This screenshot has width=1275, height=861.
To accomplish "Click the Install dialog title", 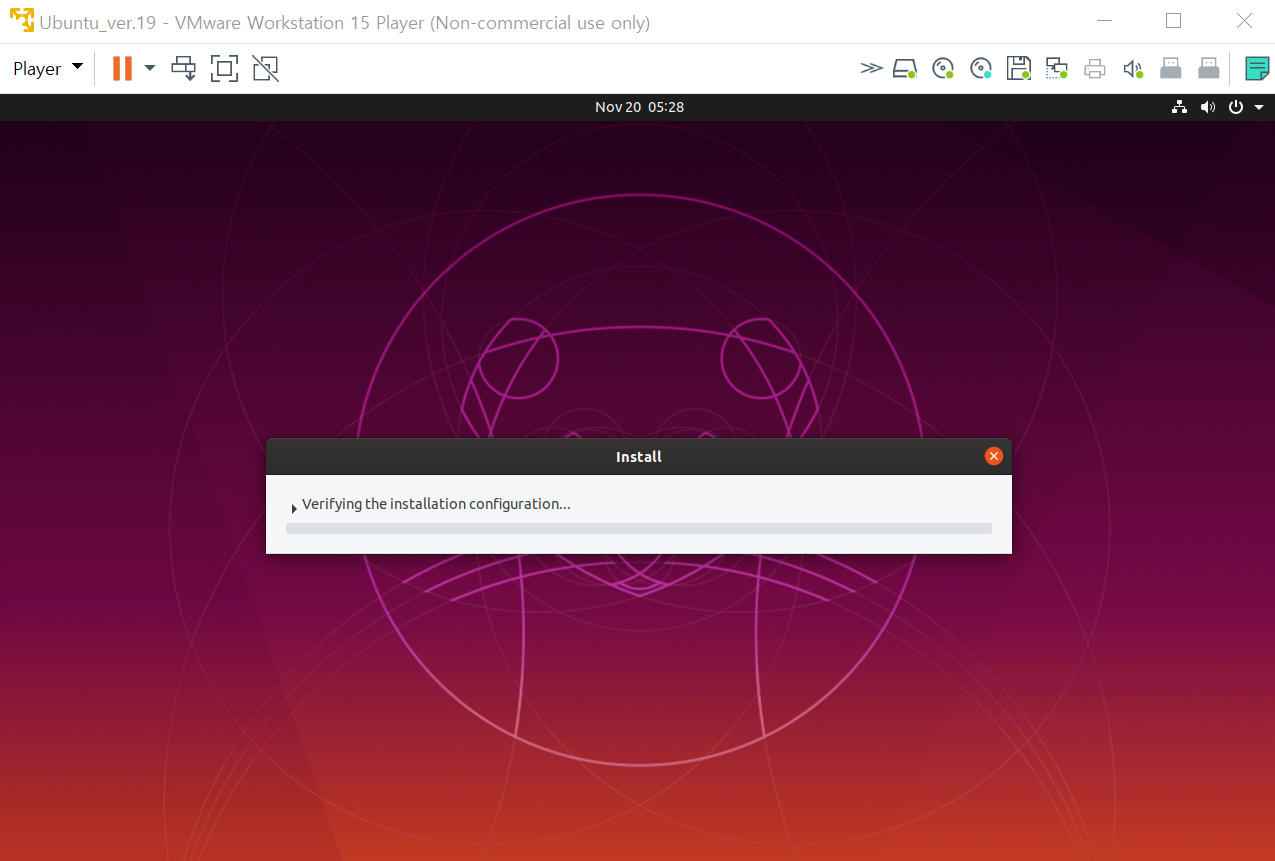I will [639, 457].
